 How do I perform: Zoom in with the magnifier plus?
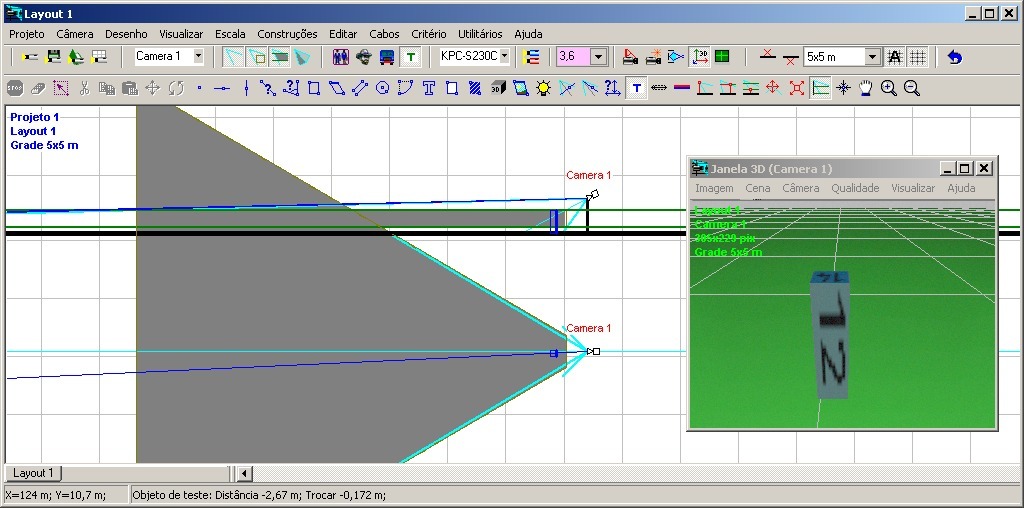(x=889, y=88)
